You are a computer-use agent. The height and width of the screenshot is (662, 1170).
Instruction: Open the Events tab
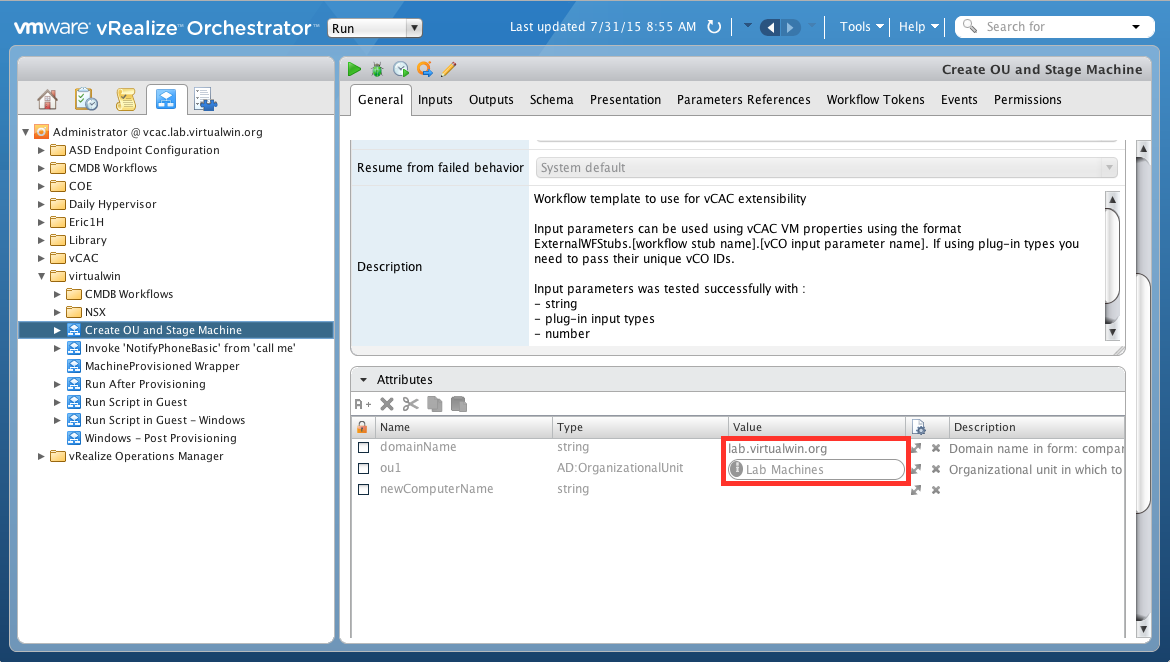click(x=959, y=100)
